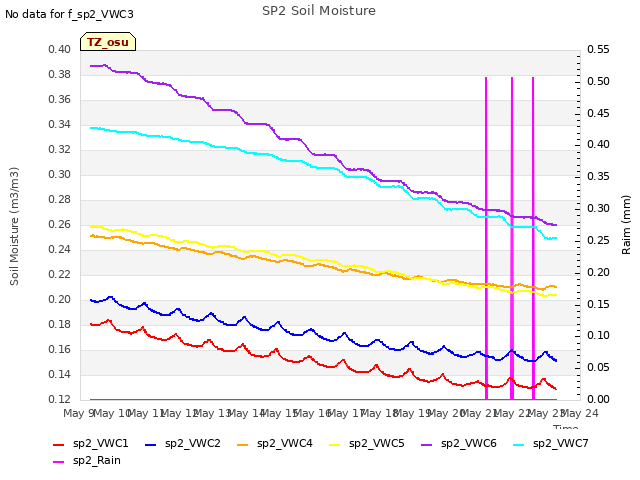This screenshot has height=480, width=640.
Task: Click the SP2 Soil Moisture chart title
Action: 319,11
